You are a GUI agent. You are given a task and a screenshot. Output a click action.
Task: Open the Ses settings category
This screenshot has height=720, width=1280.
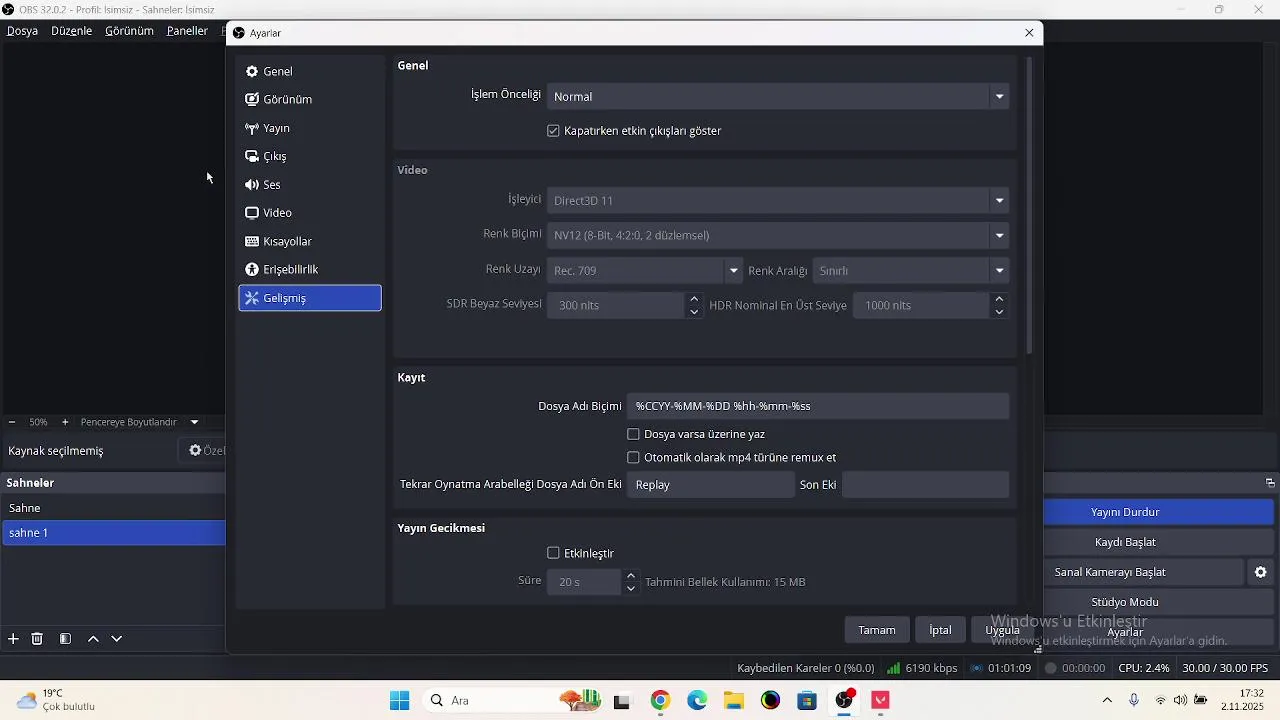310,184
